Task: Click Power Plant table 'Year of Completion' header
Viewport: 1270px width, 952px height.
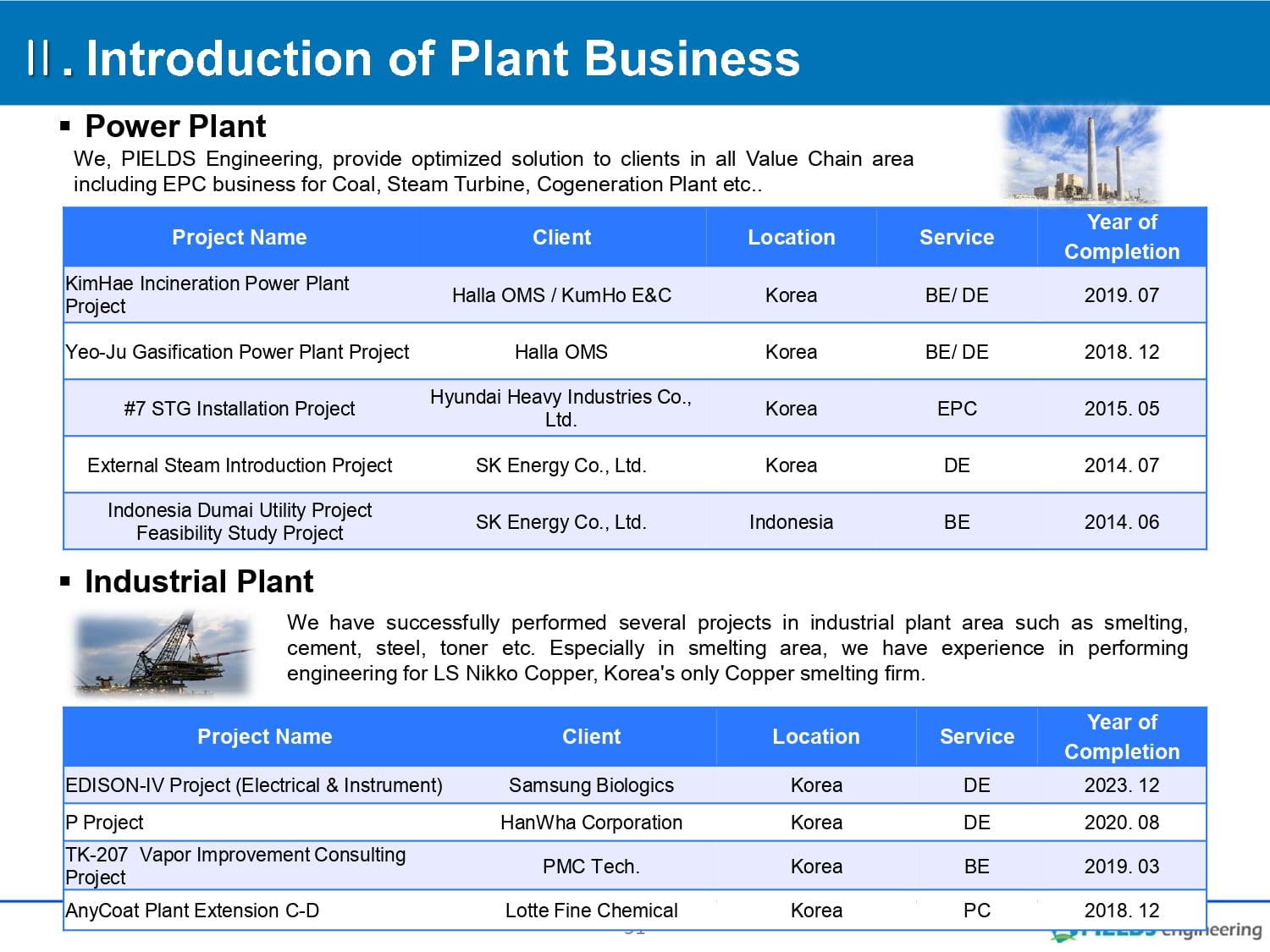Action: point(1122,237)
